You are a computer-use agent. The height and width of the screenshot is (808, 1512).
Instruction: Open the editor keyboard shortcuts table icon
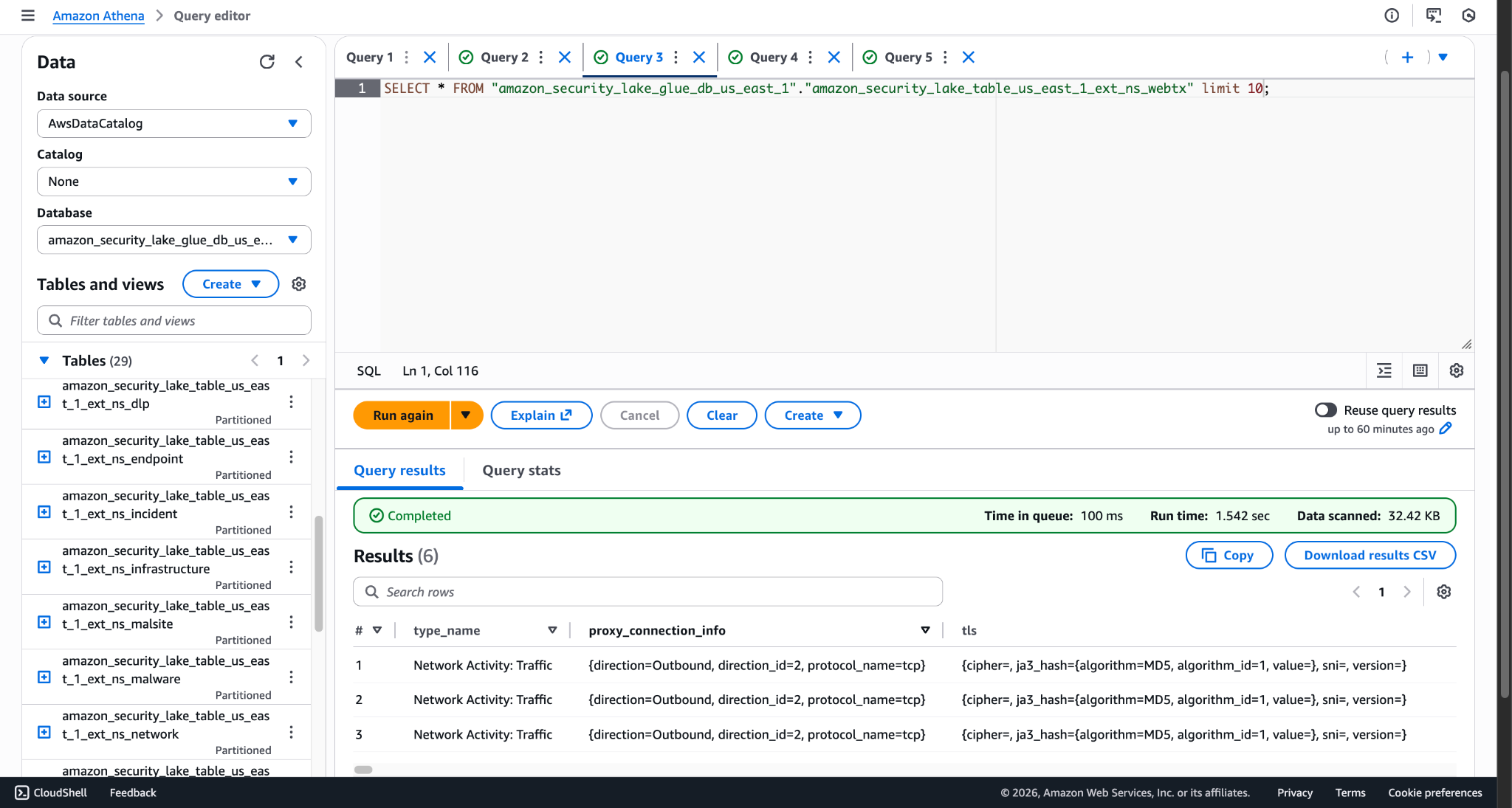tap(1420, 370)
